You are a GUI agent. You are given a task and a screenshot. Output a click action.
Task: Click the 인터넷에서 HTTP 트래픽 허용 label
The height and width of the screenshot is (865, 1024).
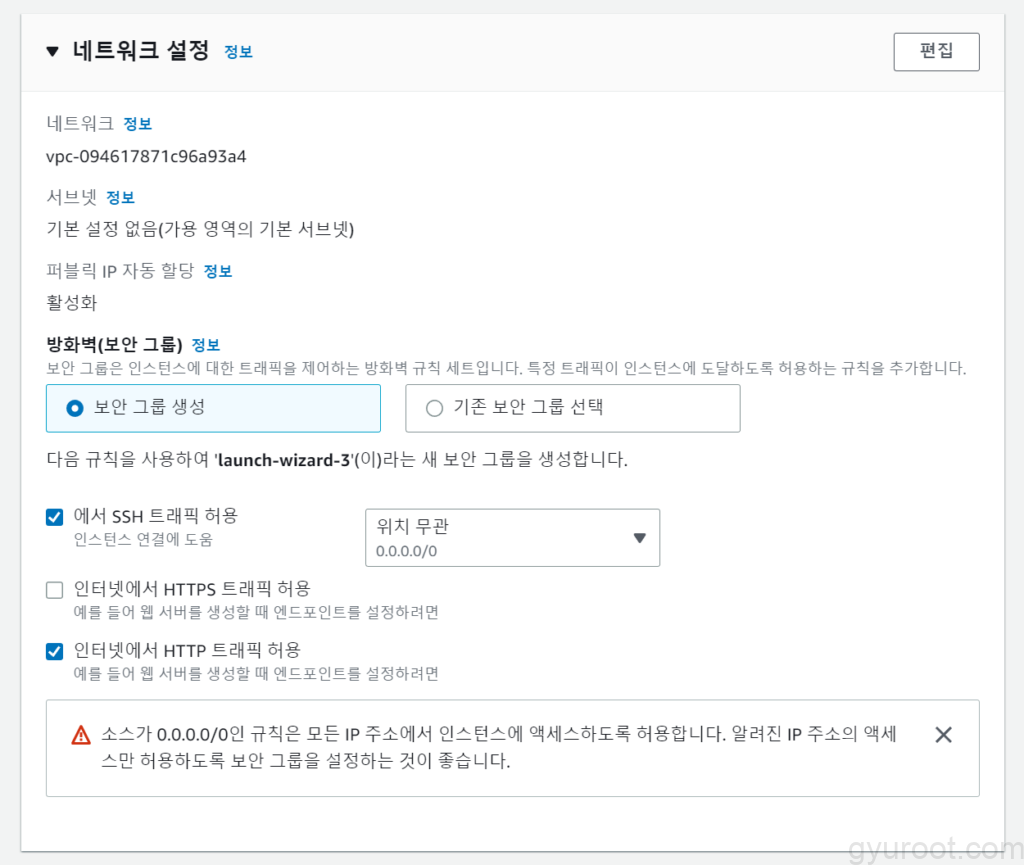click(187, 650)
